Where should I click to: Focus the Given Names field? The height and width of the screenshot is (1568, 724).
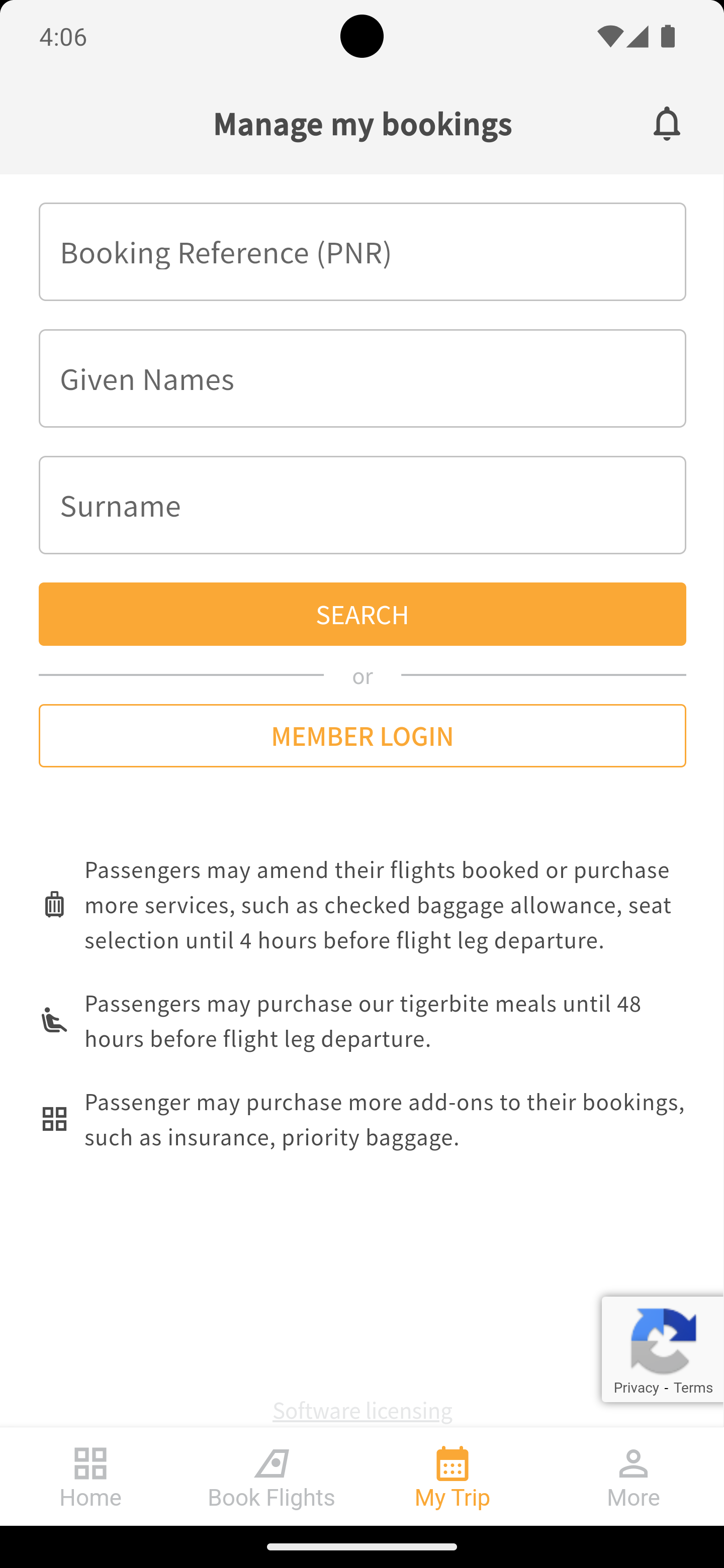[x=363, y=378]
